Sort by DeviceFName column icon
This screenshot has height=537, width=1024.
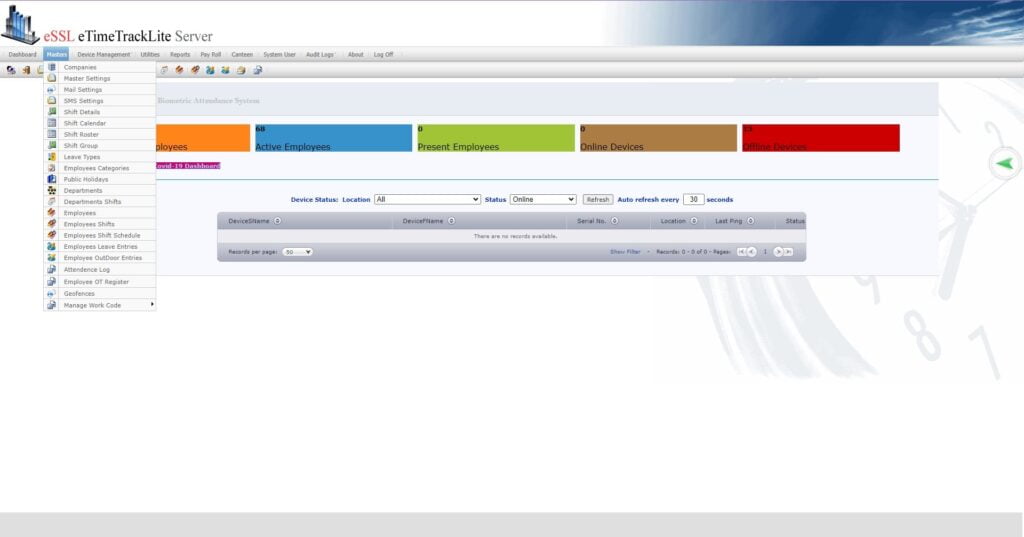pyautogui.click(x=451, y=221)
